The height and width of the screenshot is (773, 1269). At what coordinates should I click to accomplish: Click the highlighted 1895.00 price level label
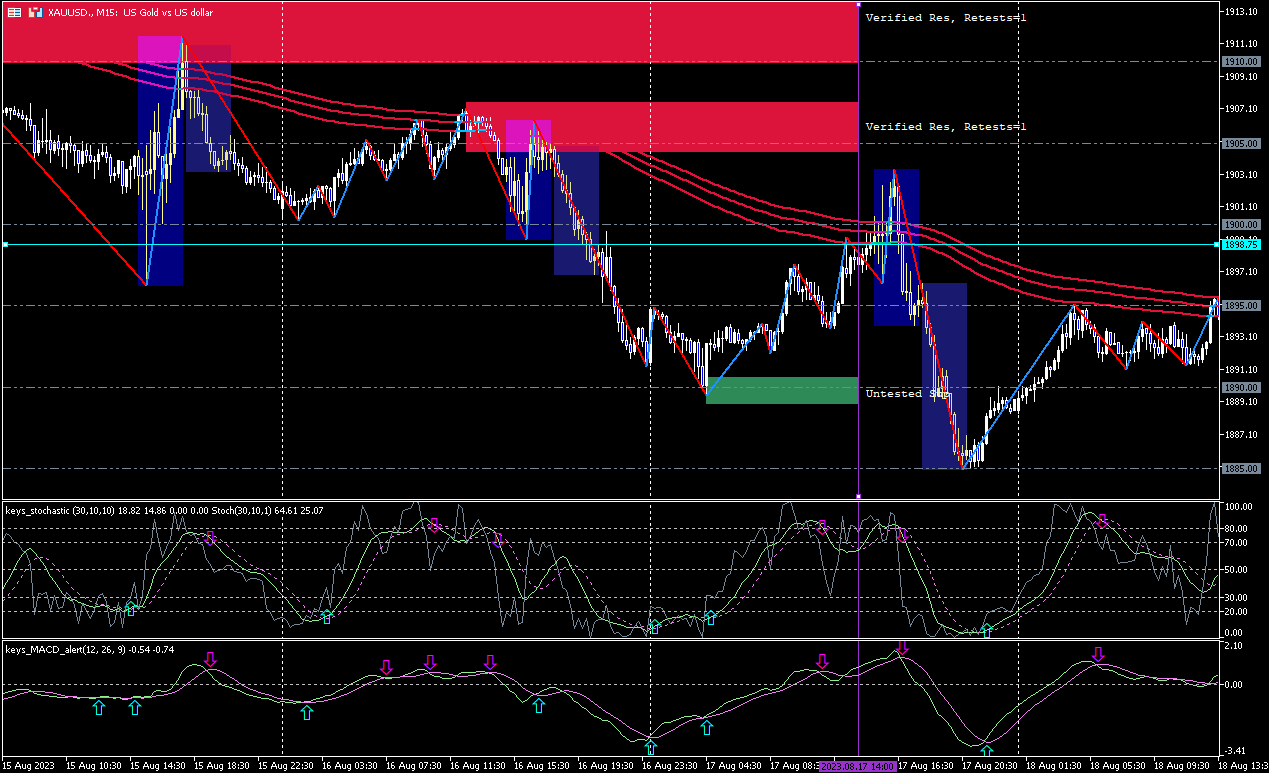(1241, 306)
